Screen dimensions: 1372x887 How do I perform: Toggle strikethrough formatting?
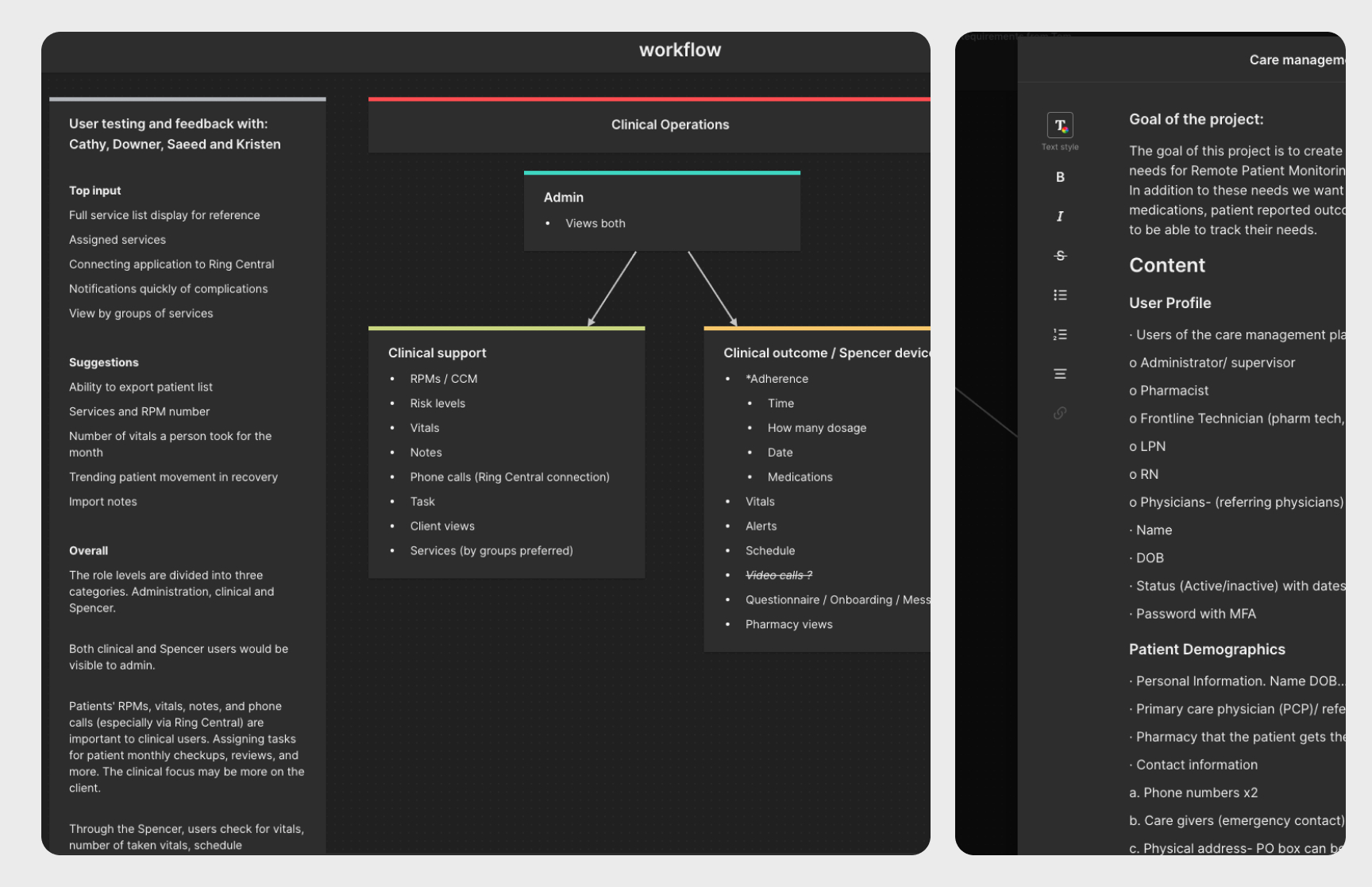point(1060,256)
